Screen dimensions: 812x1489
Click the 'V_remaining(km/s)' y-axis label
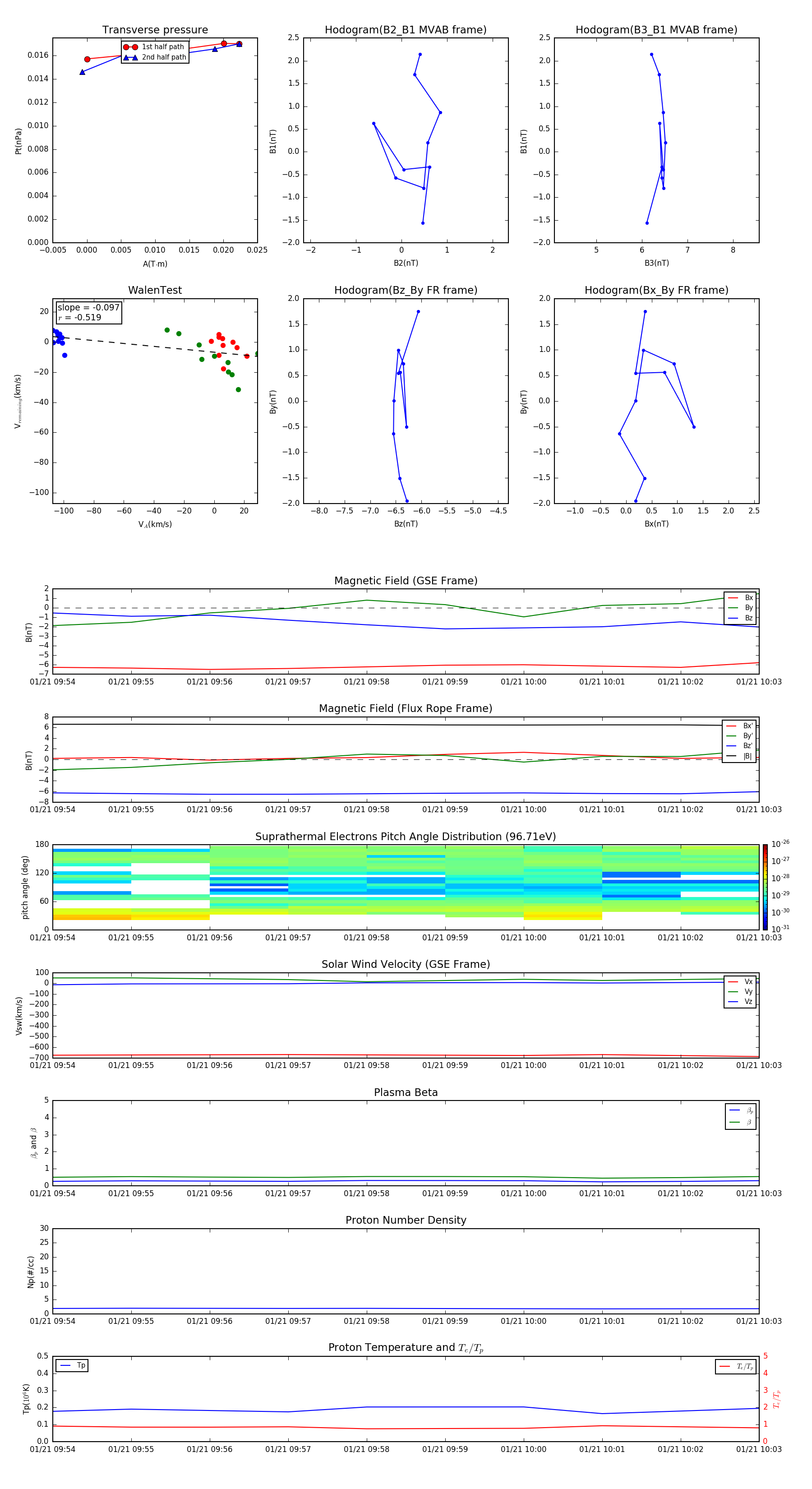pos(18,401)
